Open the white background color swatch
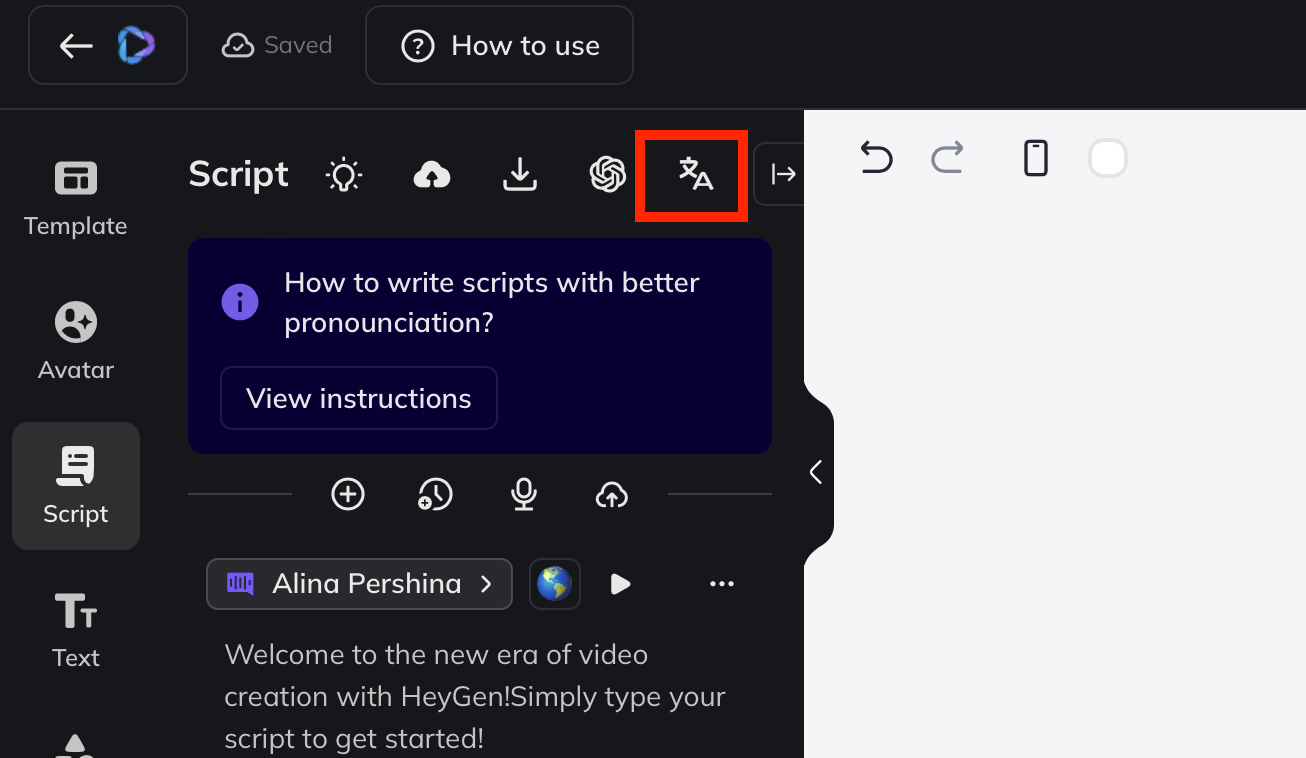 [x=1108, y=158]
